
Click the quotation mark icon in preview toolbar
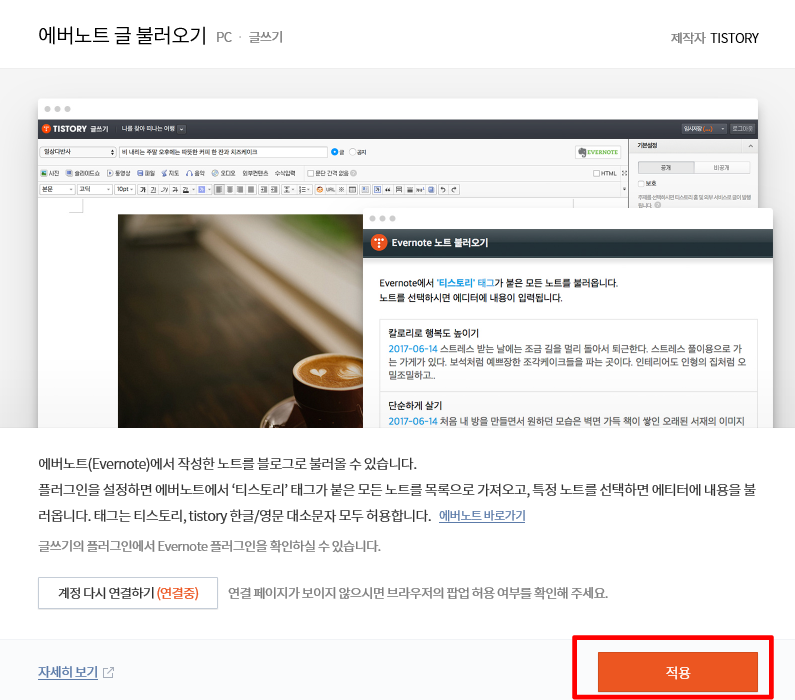point(388,190)
